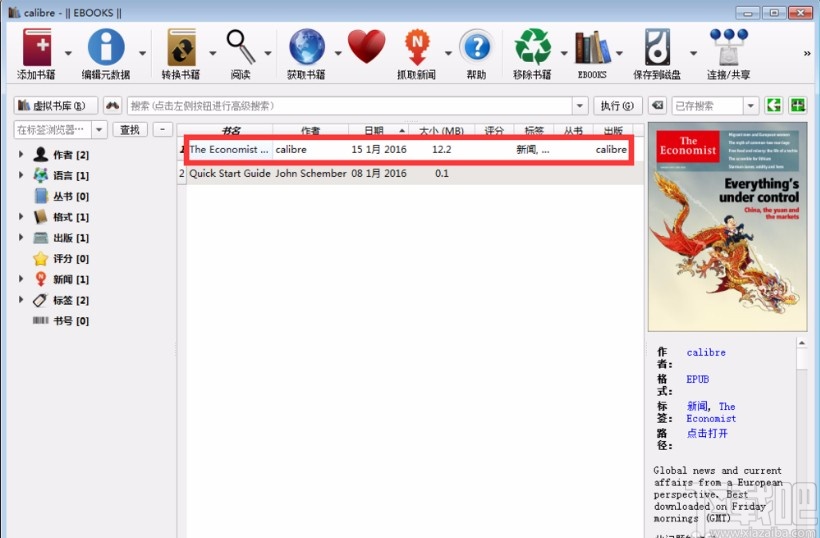Image resolution: width=820 pixels, height=538 pixels.
Task: Click the Get books globe icon
Action: [307, 47]
